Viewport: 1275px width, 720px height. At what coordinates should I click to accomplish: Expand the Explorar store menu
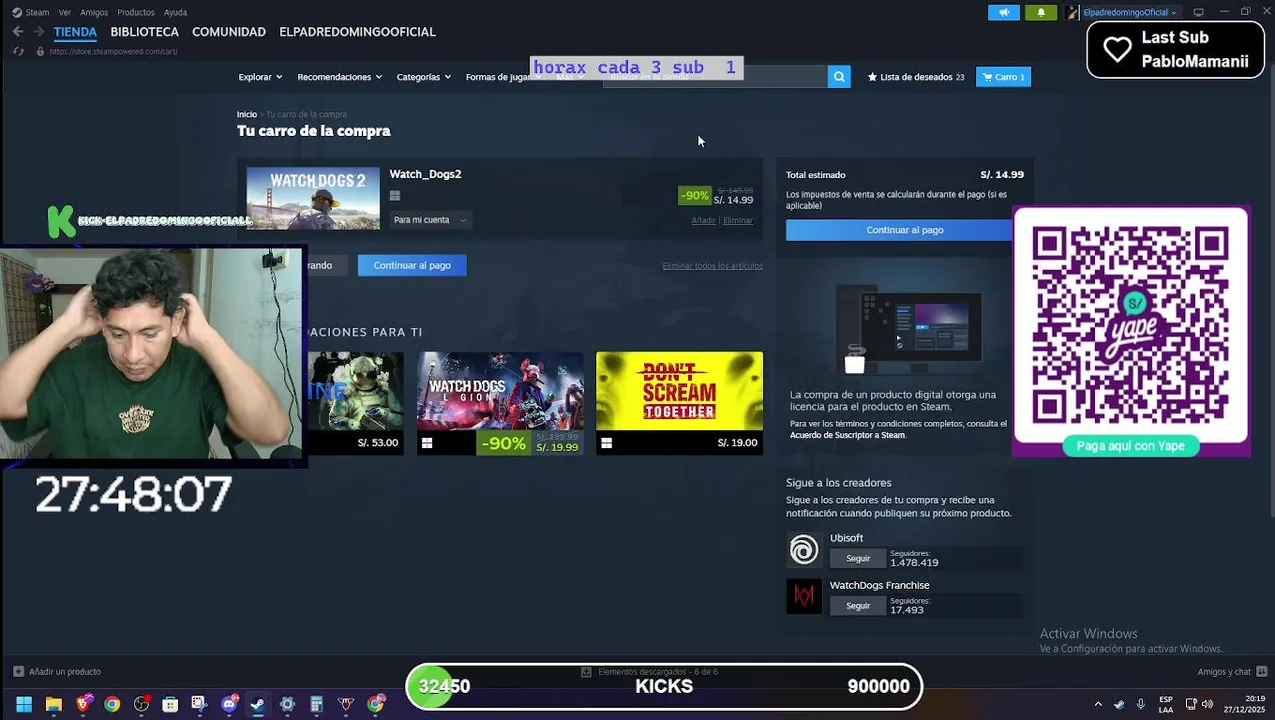point(260,77)
